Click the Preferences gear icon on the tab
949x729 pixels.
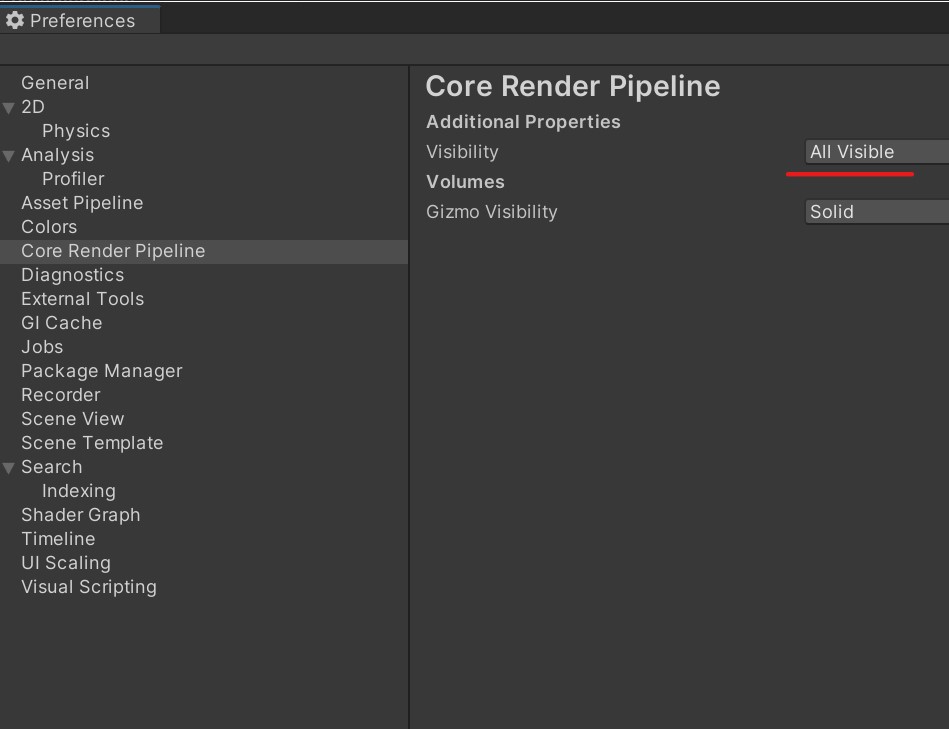tap(14, 20)
